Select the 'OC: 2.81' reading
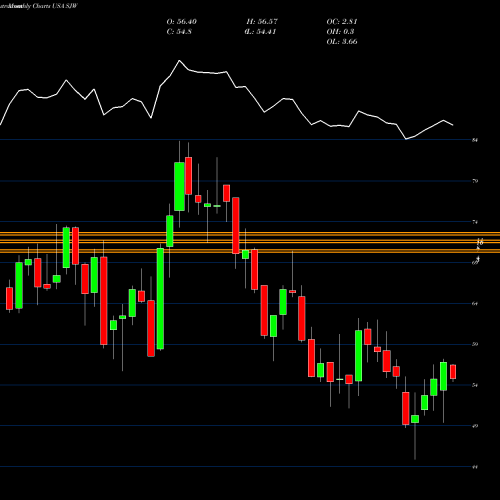 (342, 22)
